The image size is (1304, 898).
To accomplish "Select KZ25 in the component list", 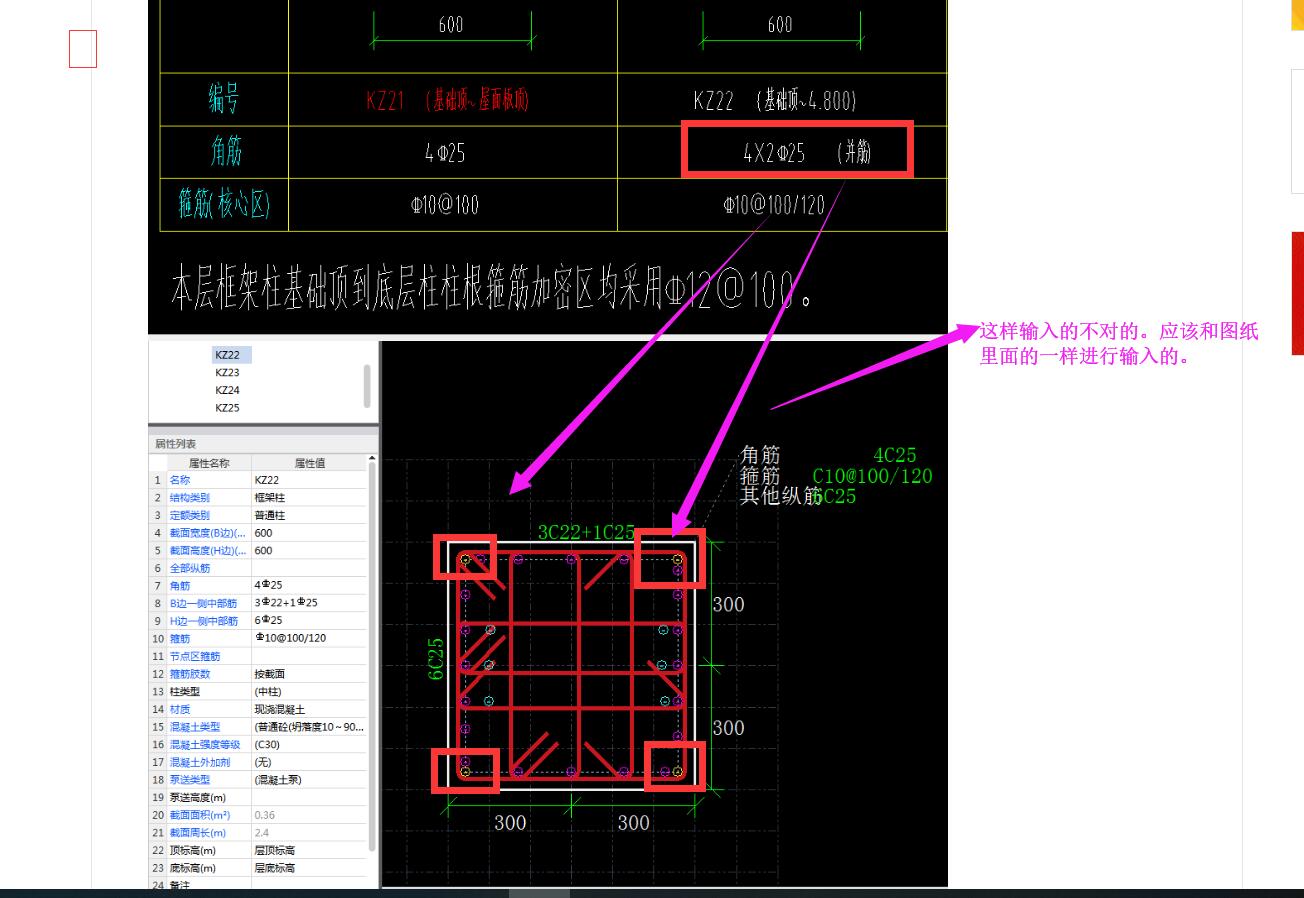I will point(228,408).
